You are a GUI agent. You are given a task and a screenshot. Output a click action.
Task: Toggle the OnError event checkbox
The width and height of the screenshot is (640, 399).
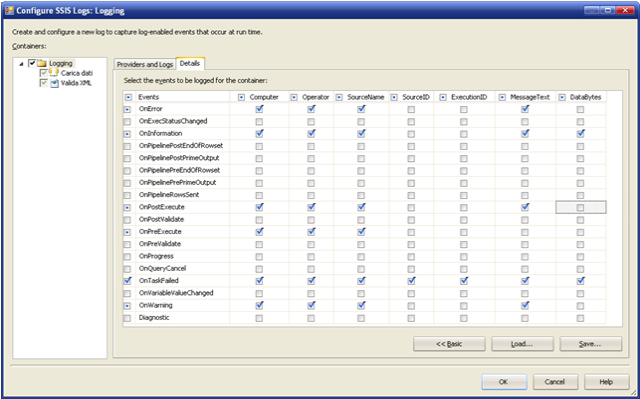(x=127, y=109)
